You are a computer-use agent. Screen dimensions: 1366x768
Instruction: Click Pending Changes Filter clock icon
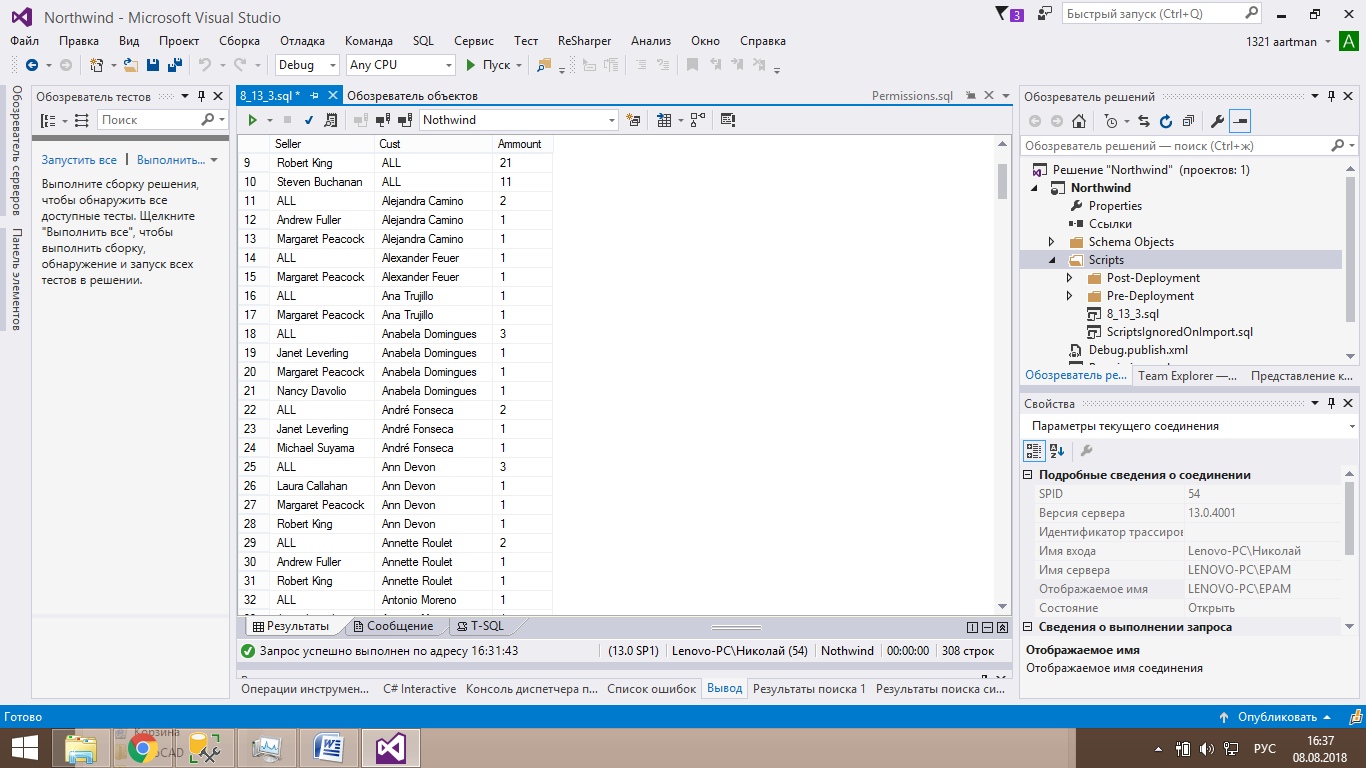point(1111,121)
